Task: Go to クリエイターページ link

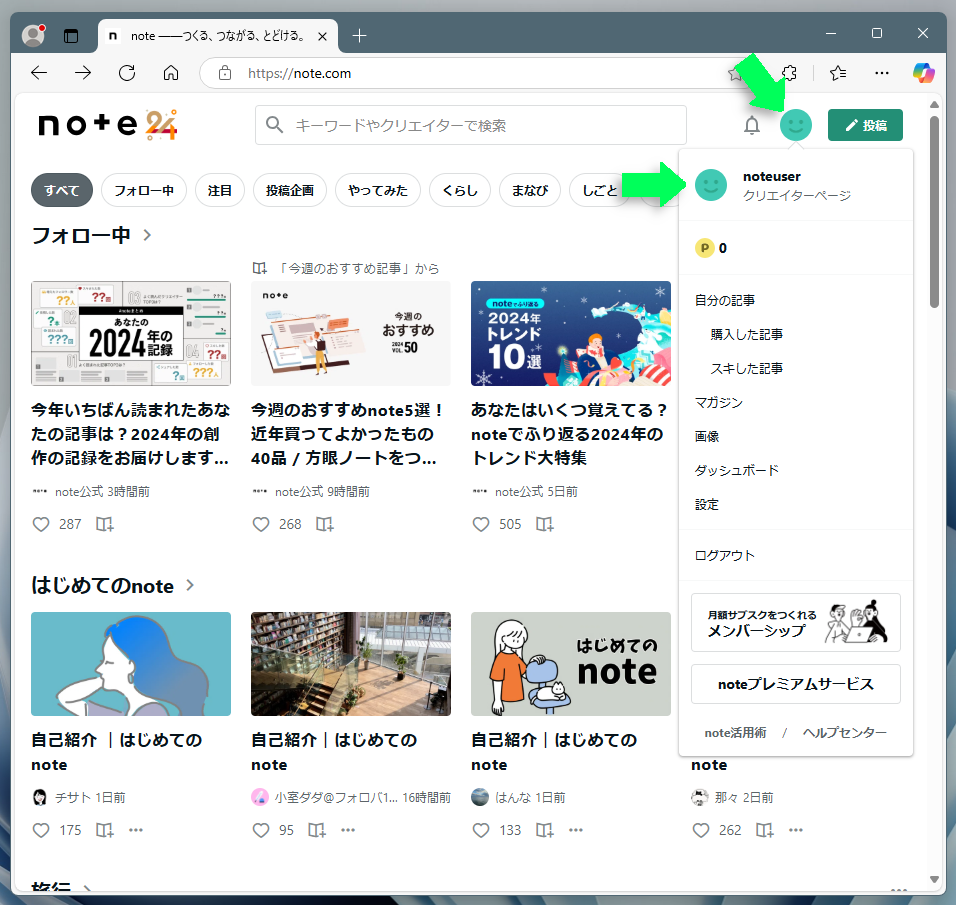Action: (x=797, y=195)
